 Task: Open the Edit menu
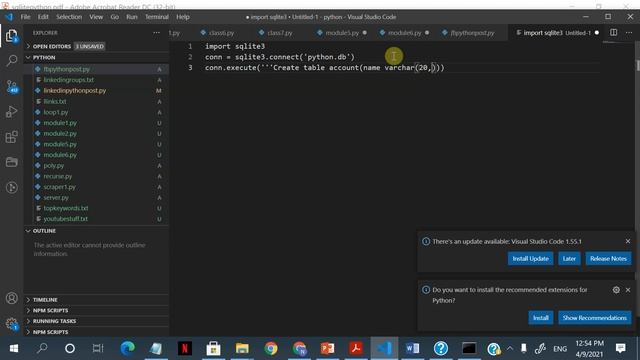coord(43,17)
